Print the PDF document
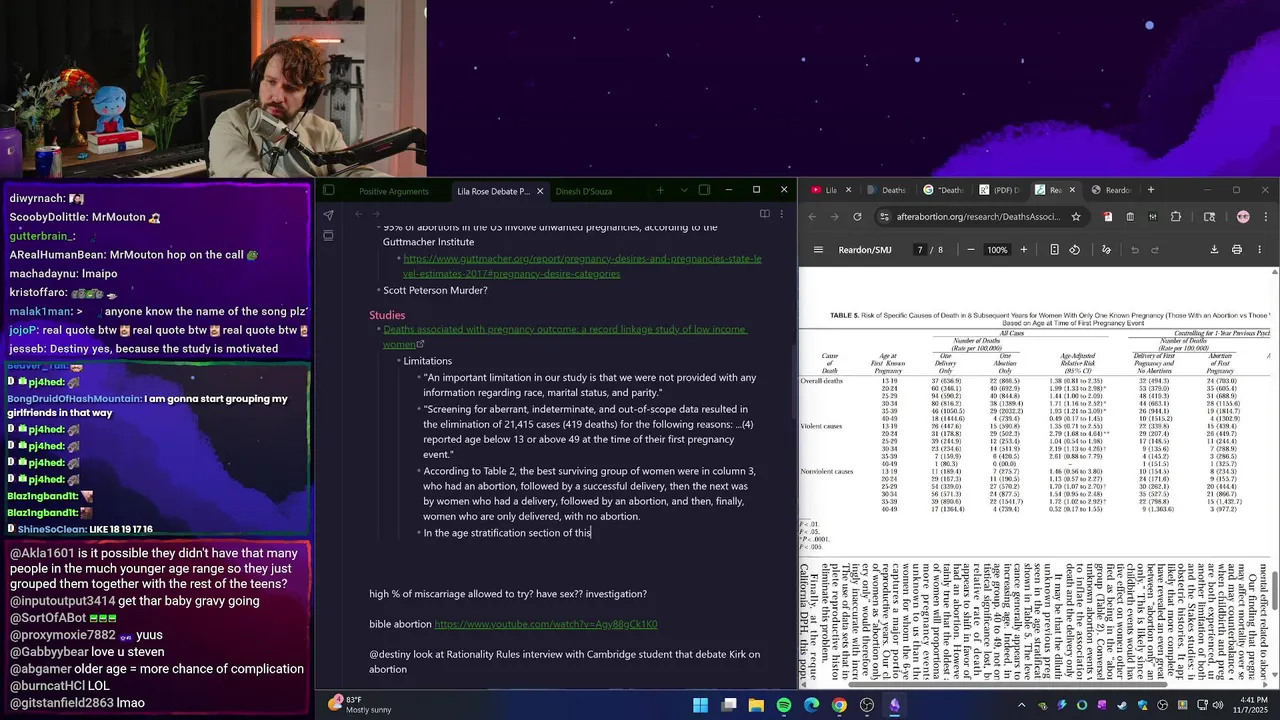 (x=1237, y=250)
